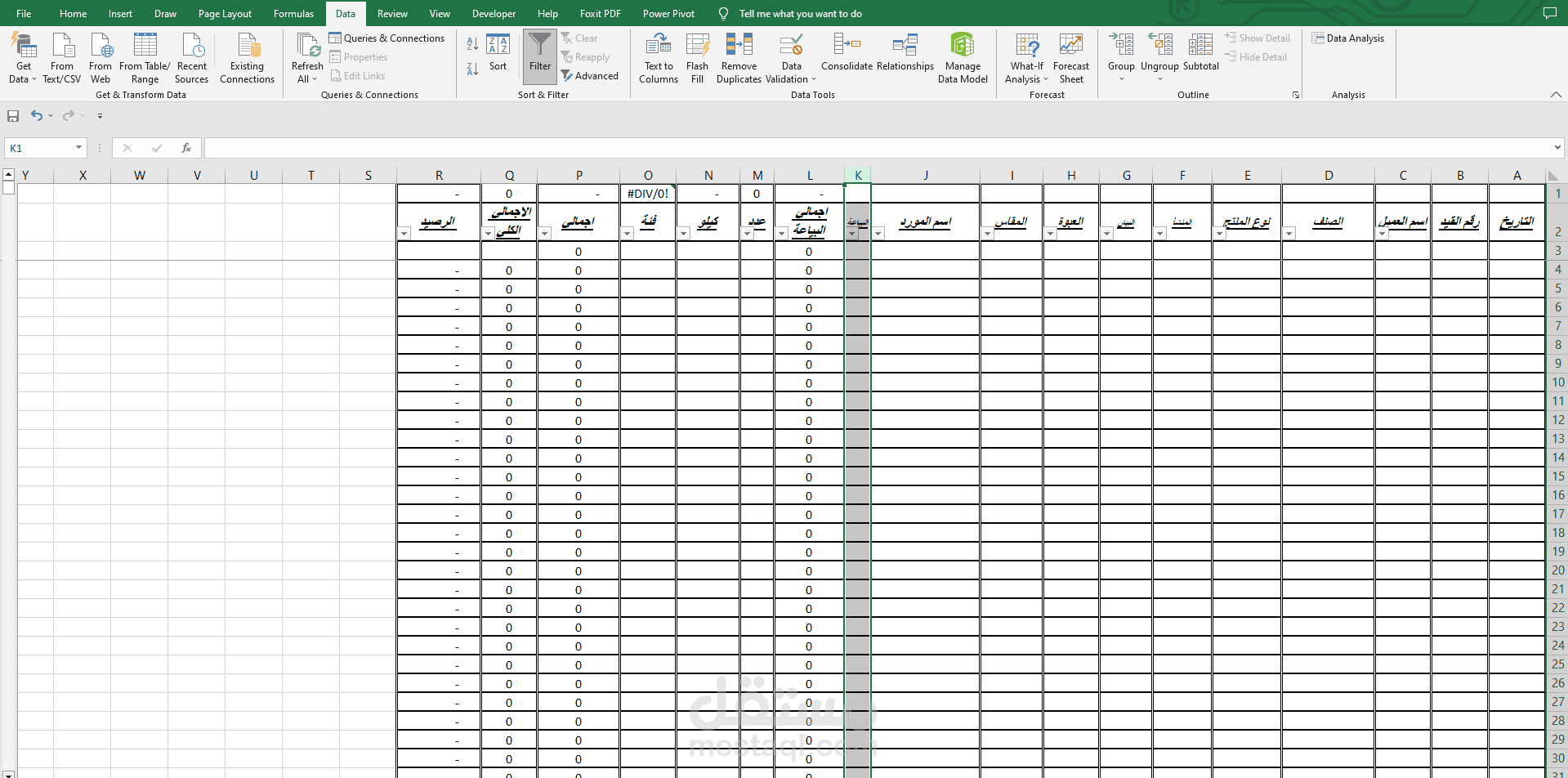Open filter dropdown for الرصيد column
1568x778 pixels.
(x=404, y=234)
